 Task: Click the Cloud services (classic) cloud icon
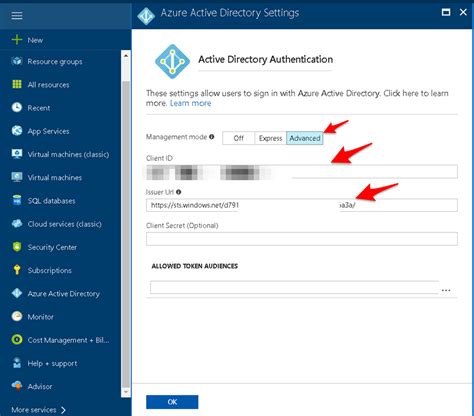pos(17,223)
